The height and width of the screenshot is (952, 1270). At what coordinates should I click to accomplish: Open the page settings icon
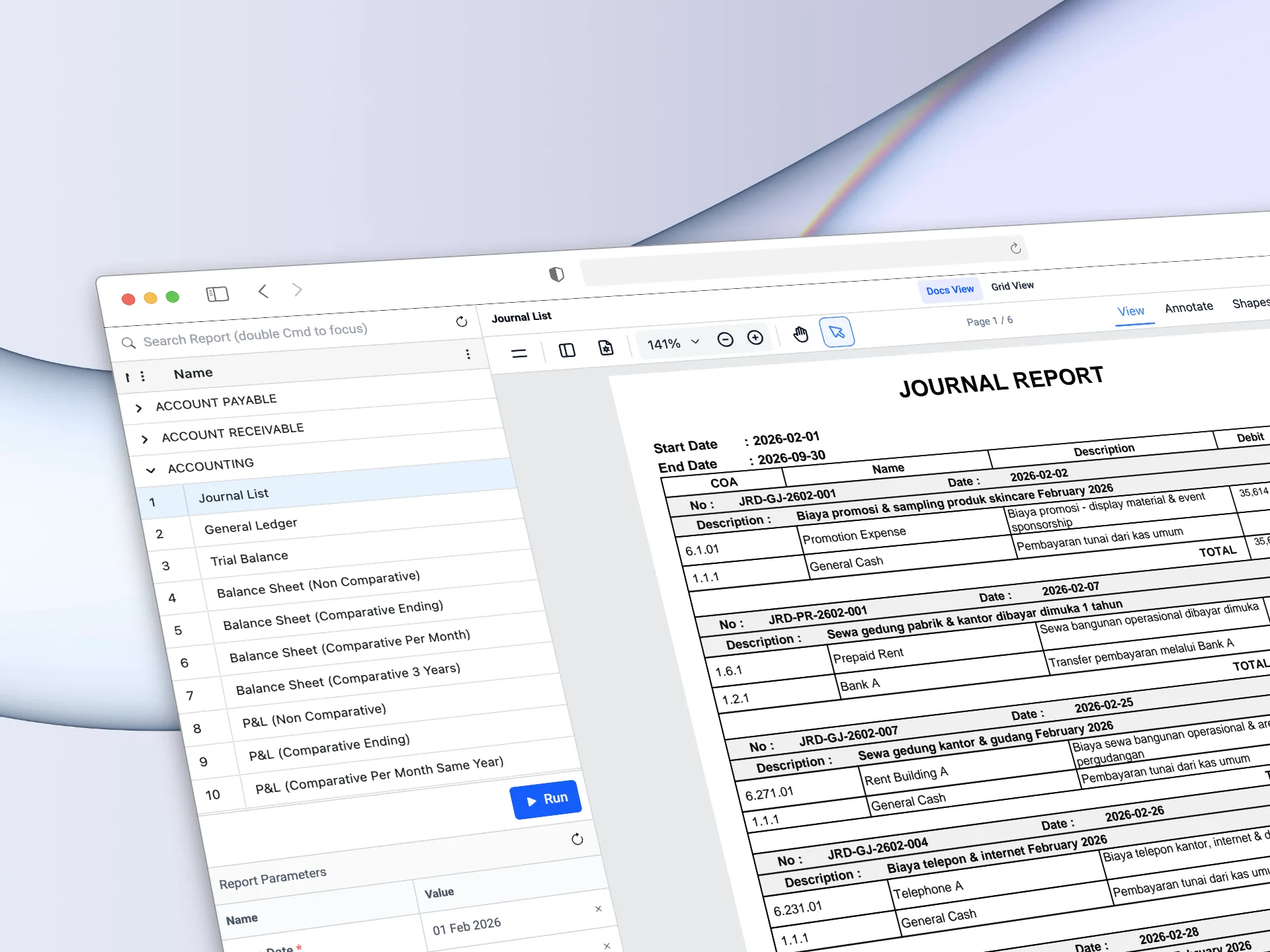click(605, 347)
